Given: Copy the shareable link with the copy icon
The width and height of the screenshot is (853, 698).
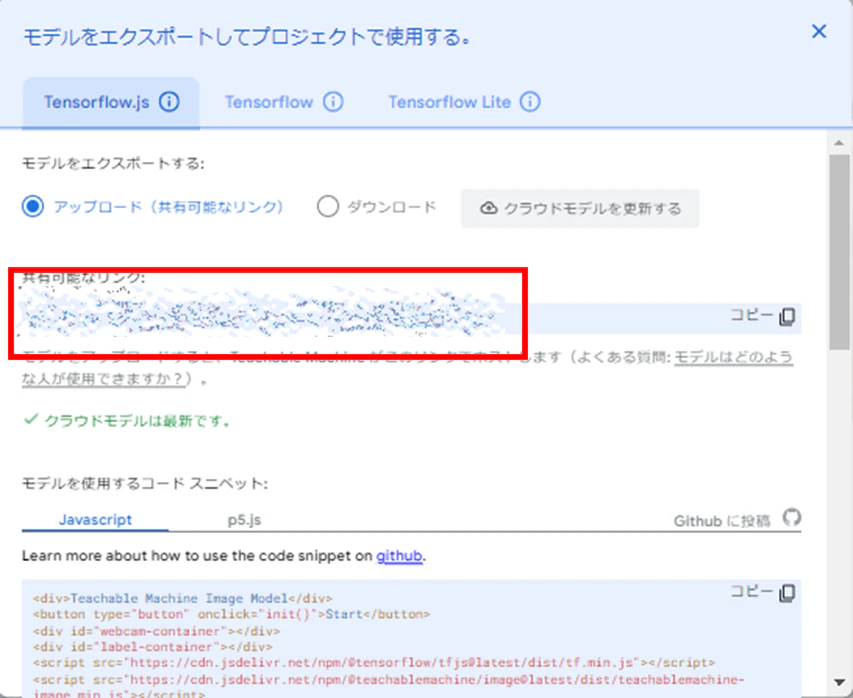Looking at the screenshot, I should coord(787,317).
